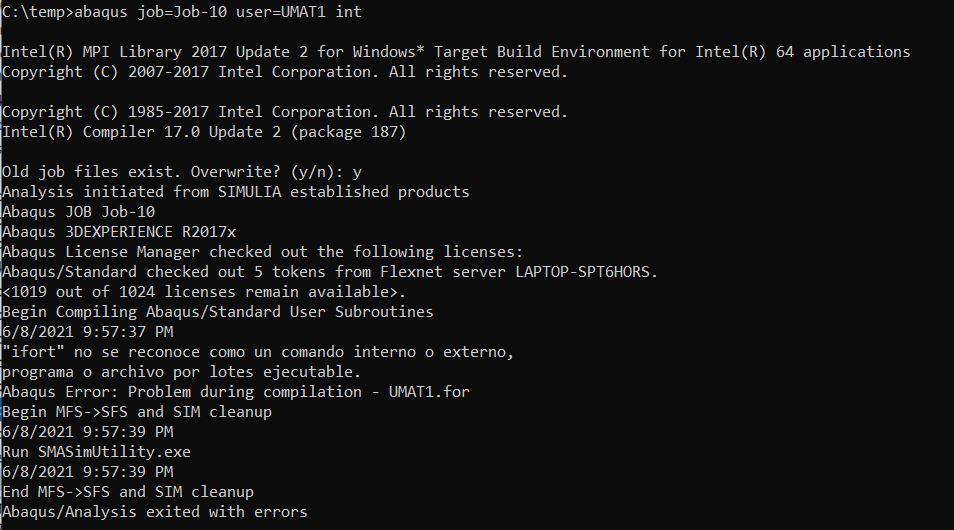954x530 pixels.
Task: Click 'Abaqus/Analysis exited with errors' line
Action: (155, 512)
